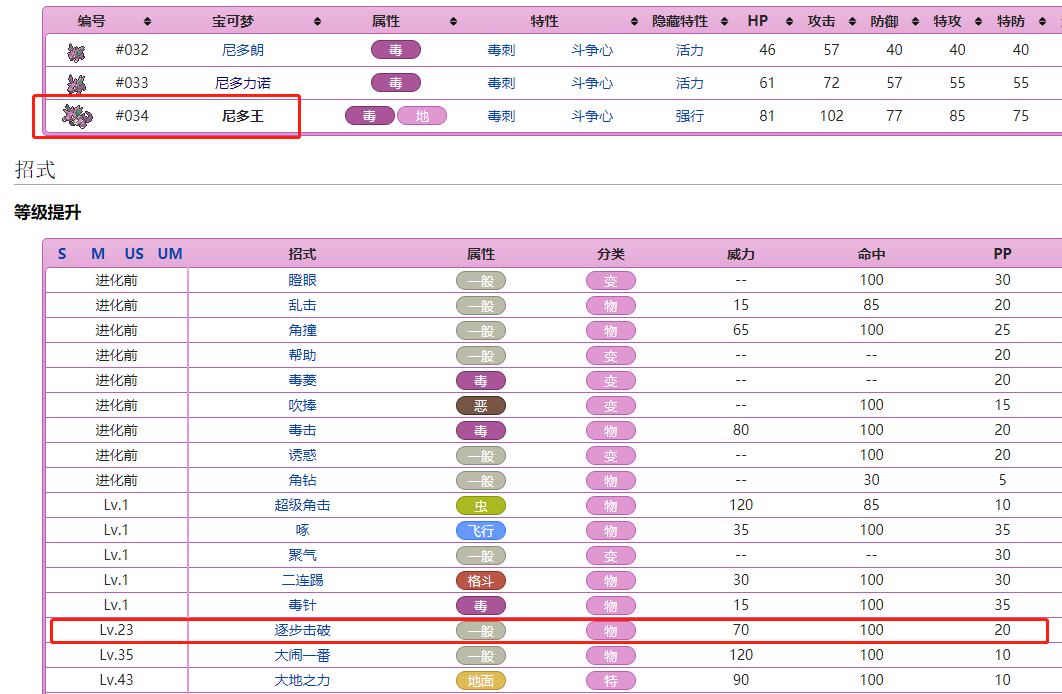Switch to the S game version tab
The width and height of the screenshot is (1062, 694).
62,254
